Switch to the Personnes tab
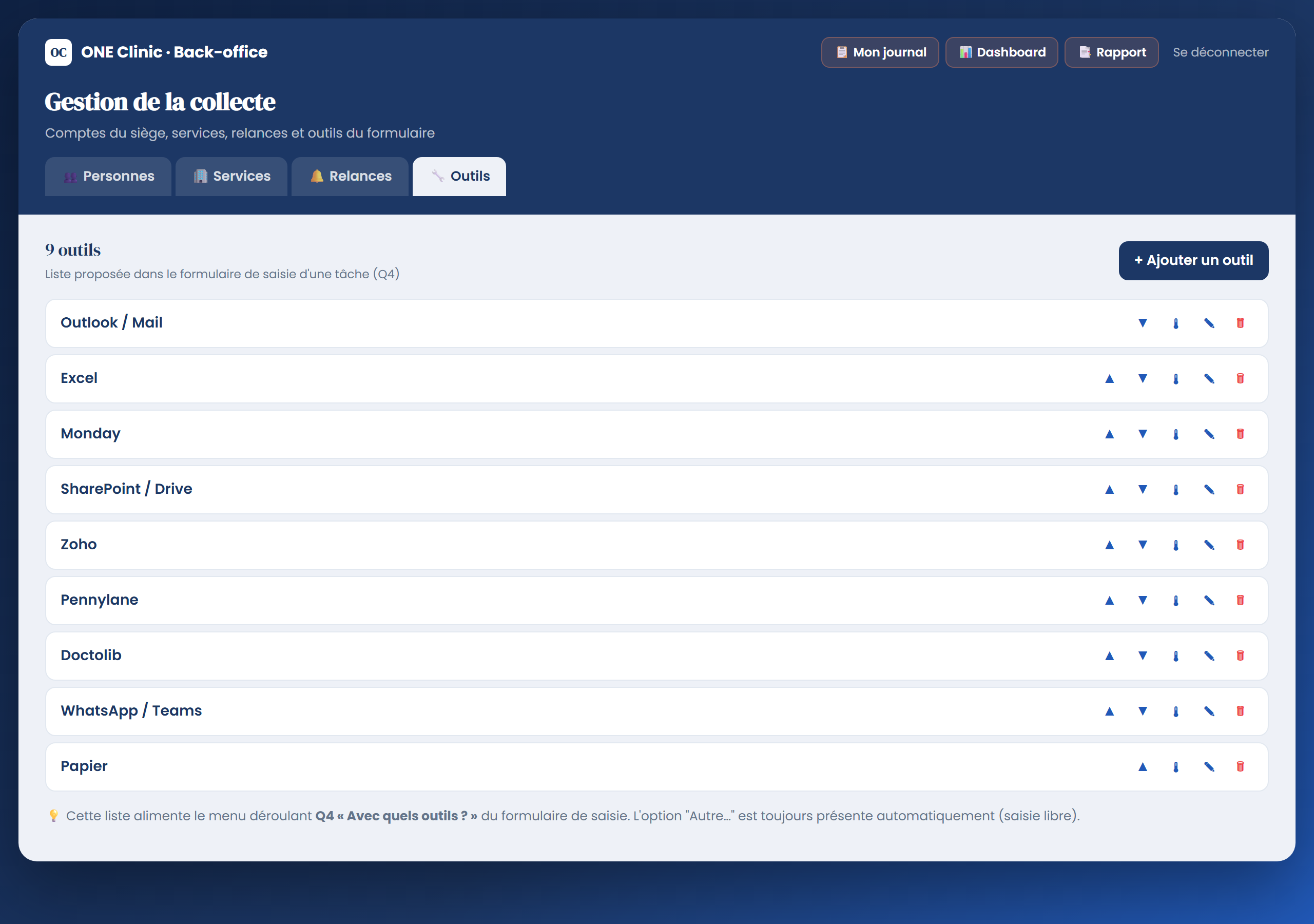Image resolution: width=1314 pixels, height=924 pixels. pyautogui.click(x=108, y=176)
